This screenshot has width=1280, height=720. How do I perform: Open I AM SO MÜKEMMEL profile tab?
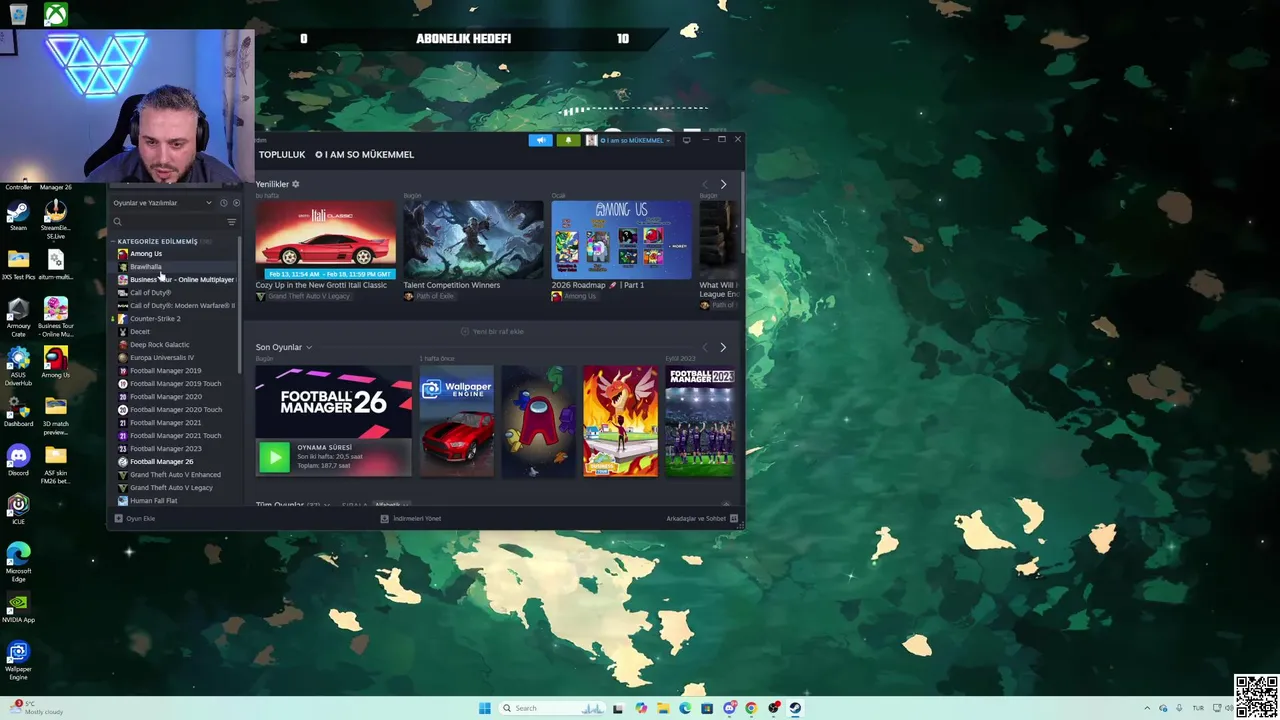click(364, 154)
